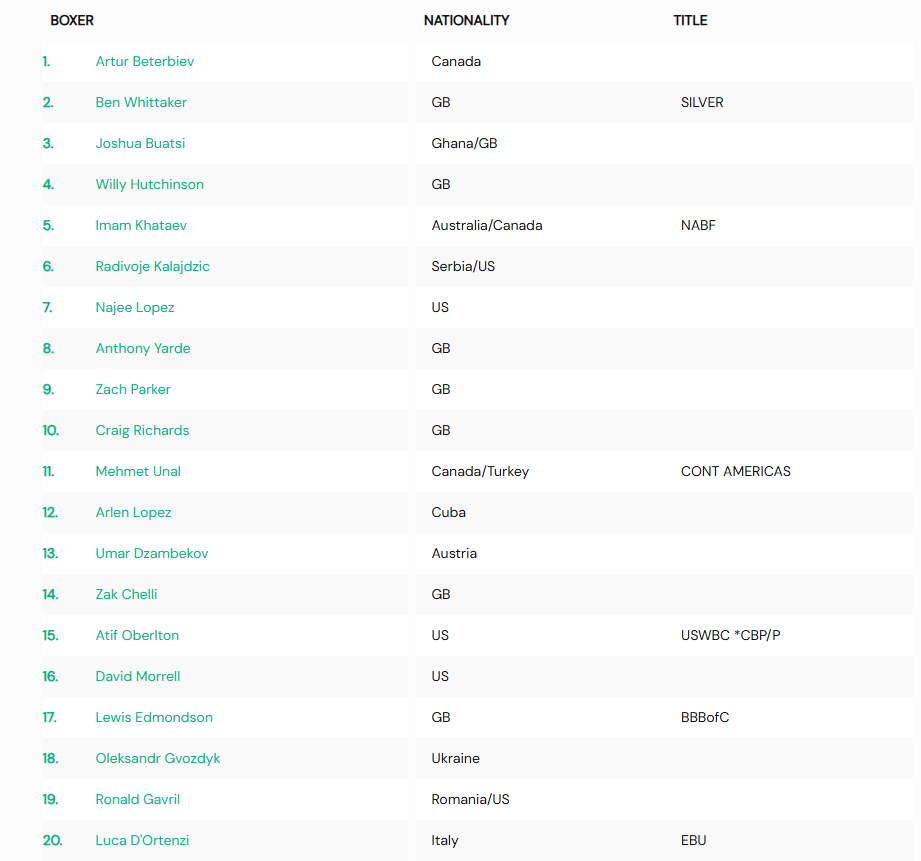Click the Ronald Gavril name link
Screen dimensions: 921x861
(x=137, y=799)
